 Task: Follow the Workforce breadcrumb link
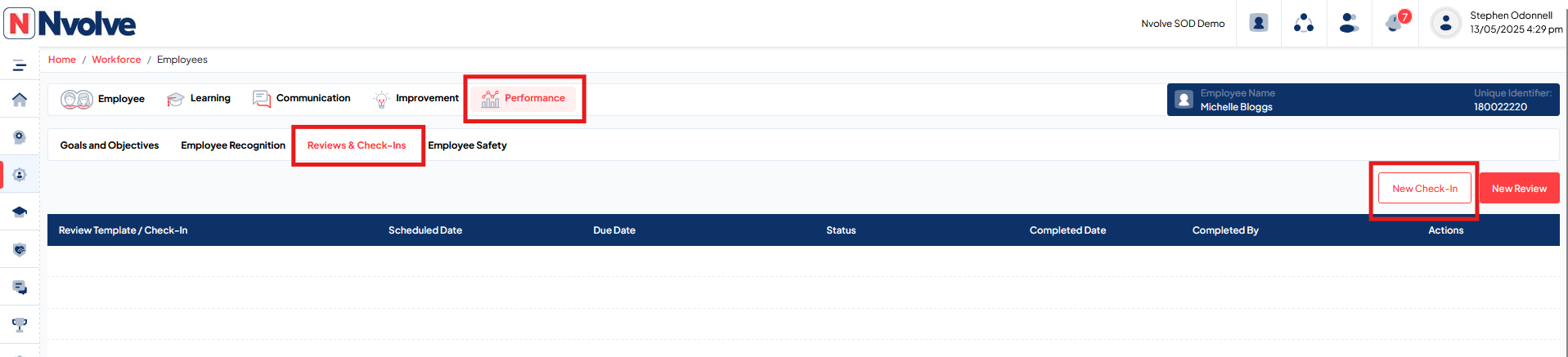click(x=116, y=60)
